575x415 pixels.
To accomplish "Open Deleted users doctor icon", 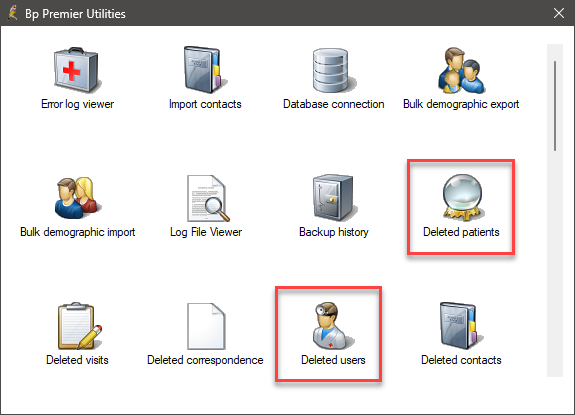I will (x=332, y=326).
